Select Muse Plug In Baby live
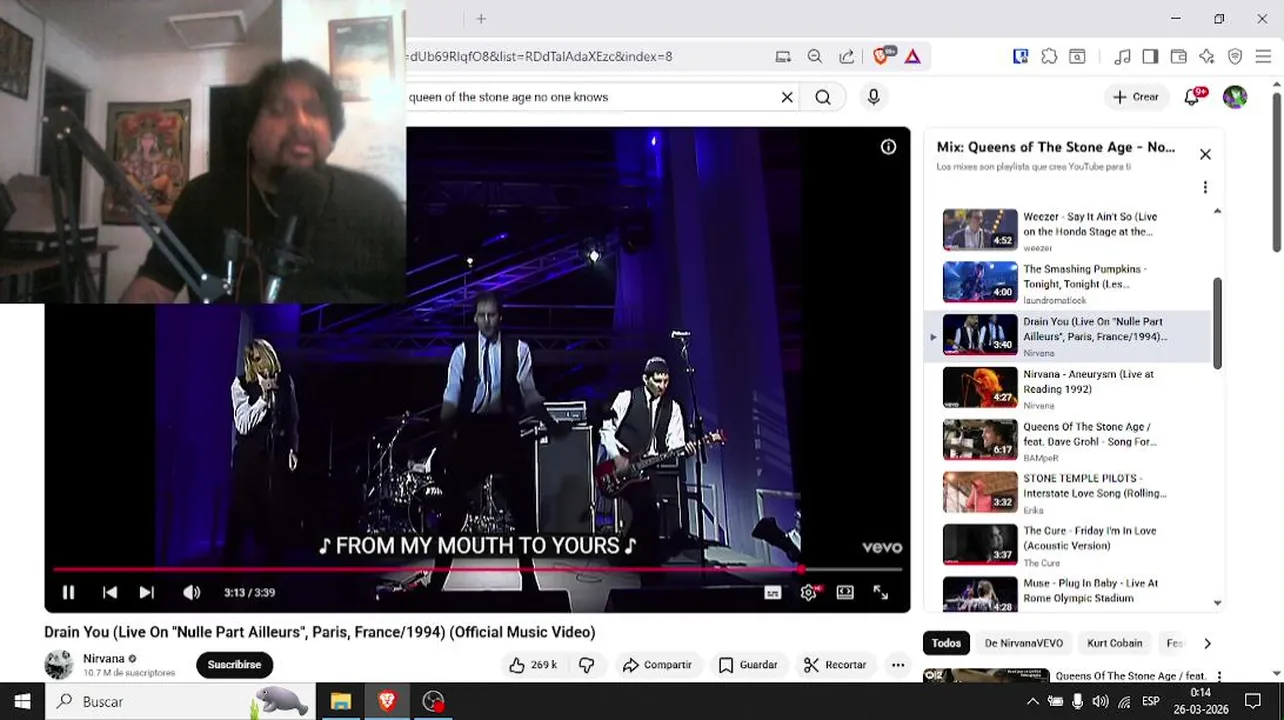 click(1068, 594)
